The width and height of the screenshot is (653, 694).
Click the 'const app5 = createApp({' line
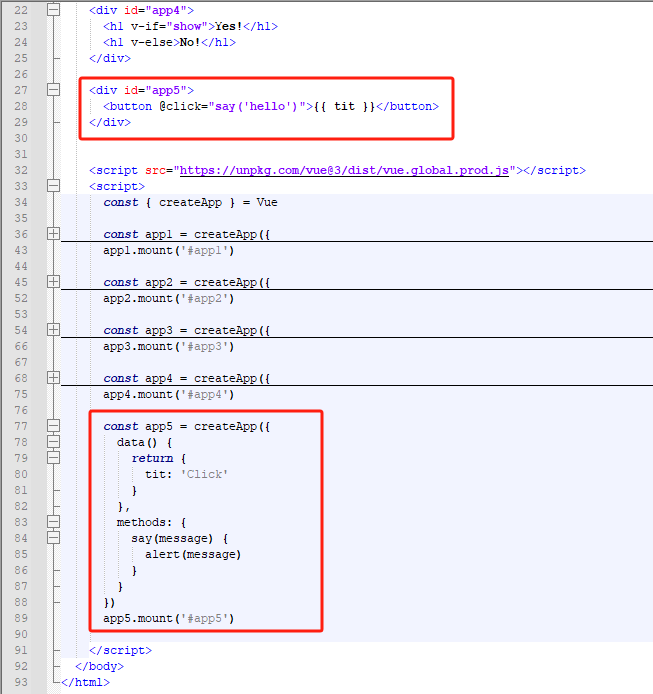pyautogui.click(x=186, y=427)
